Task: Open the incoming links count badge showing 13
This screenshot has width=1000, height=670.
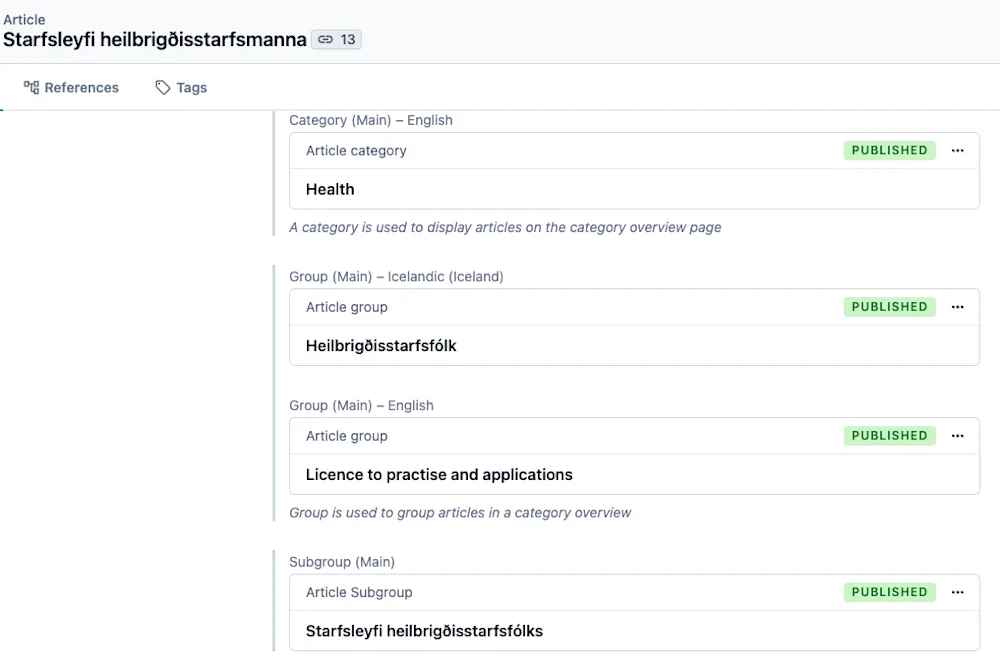Action: (x=336, y=40)
